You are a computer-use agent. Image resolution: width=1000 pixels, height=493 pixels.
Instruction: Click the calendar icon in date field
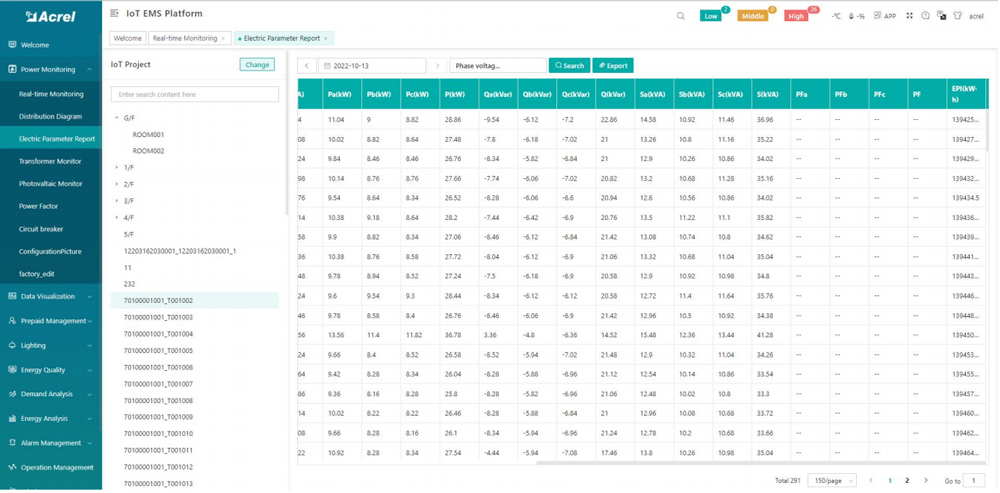(327, 66)
